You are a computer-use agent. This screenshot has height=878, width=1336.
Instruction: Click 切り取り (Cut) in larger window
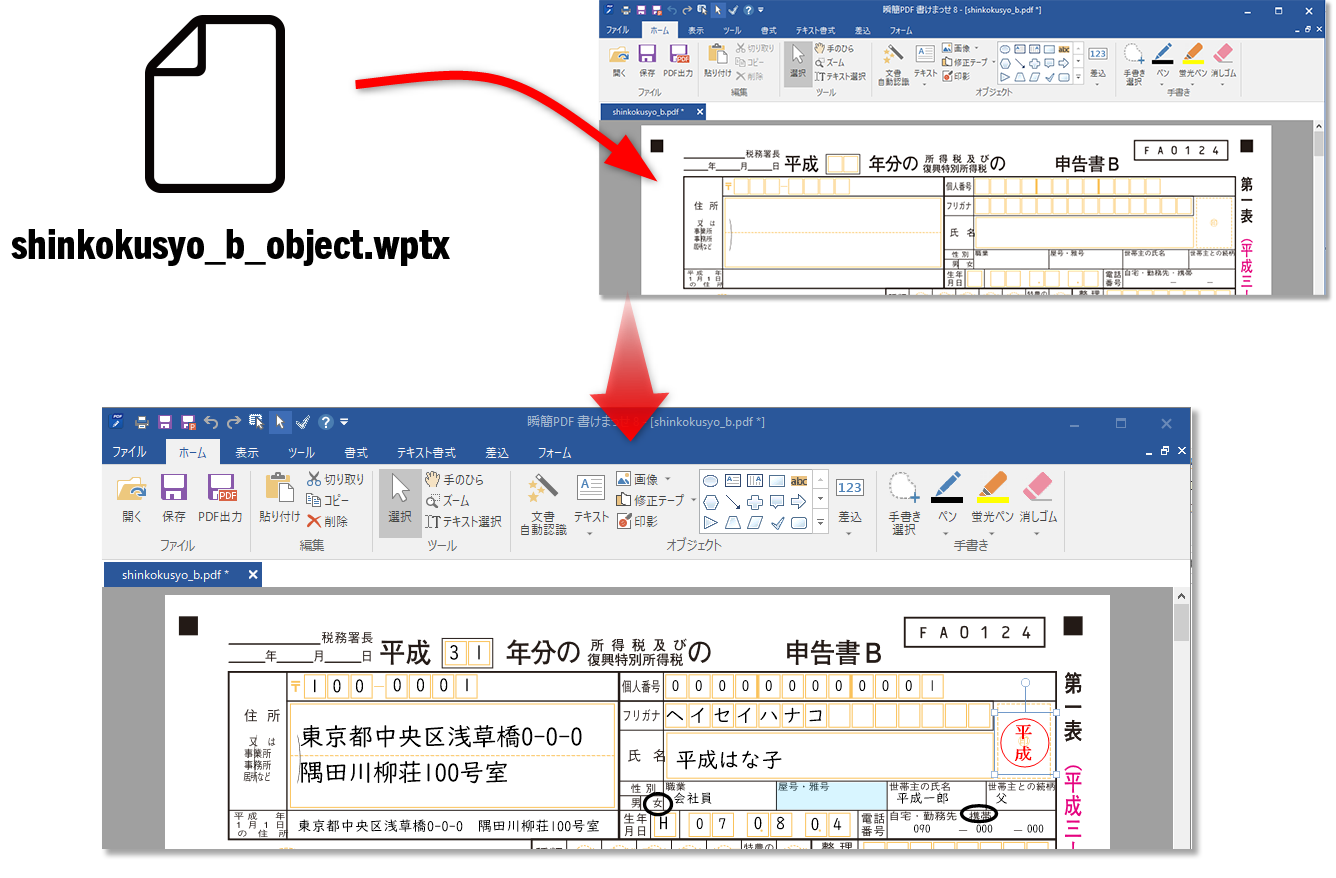tap(336, 479)
